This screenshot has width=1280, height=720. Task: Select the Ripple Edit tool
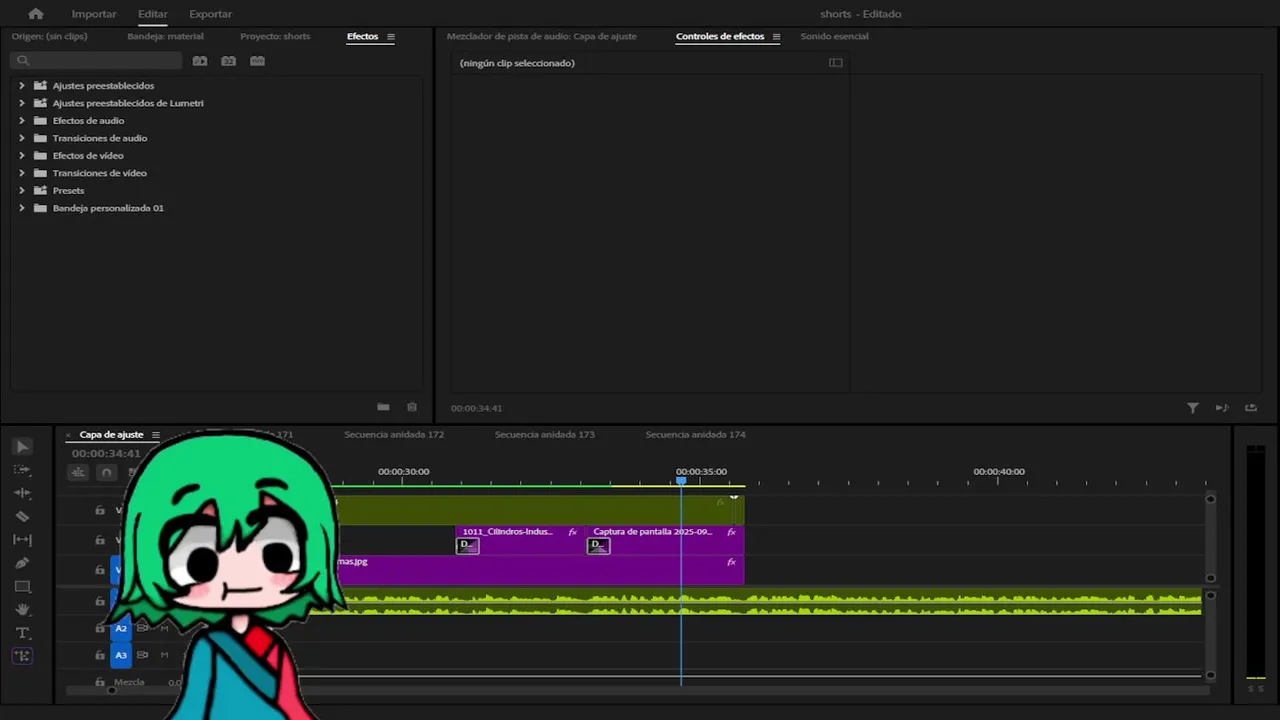pyautogui.click(x=22, y=493)
